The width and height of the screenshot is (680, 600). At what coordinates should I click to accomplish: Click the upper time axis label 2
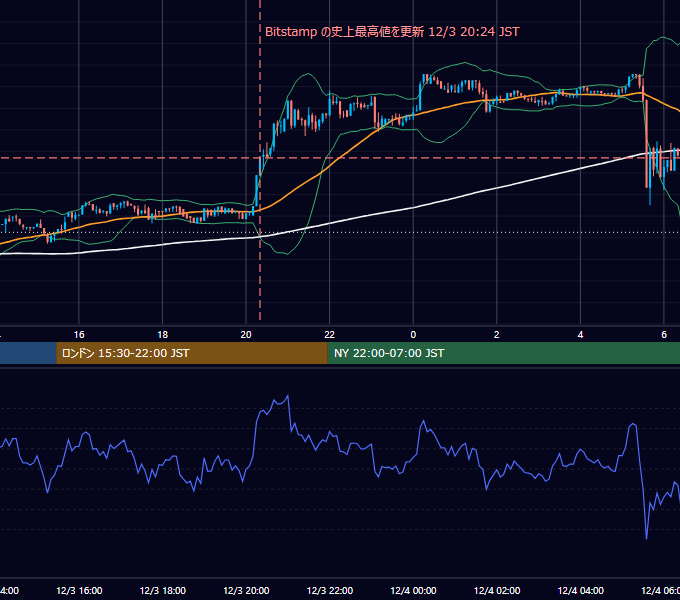click(497, 335)
